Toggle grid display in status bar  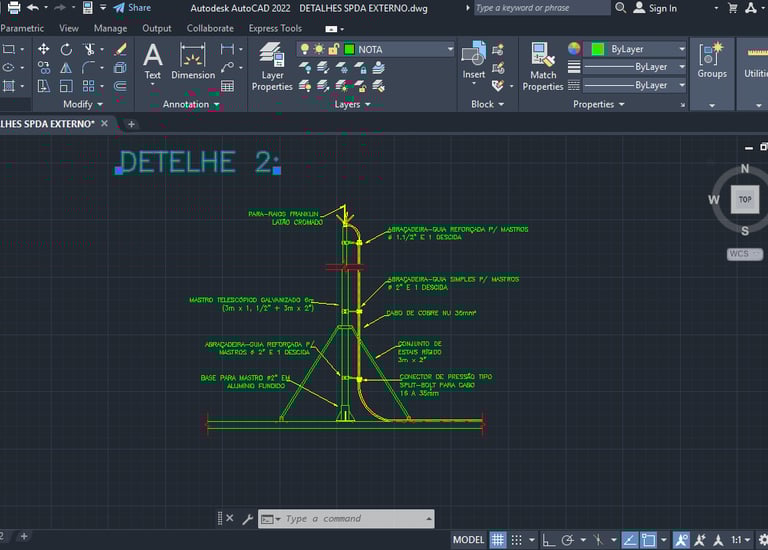click(498, 540)
